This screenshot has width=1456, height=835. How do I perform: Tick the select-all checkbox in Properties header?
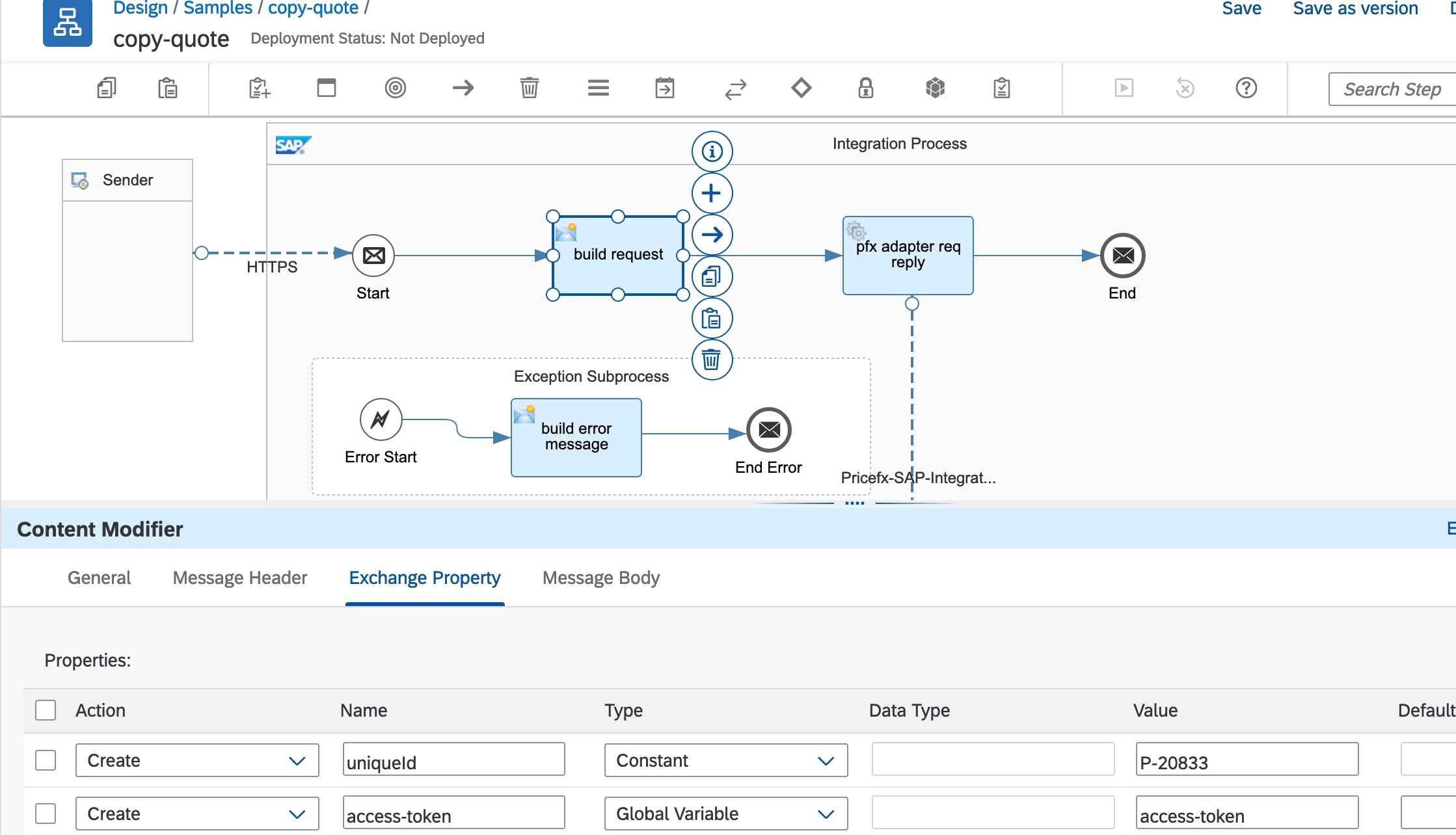point(46,710)
